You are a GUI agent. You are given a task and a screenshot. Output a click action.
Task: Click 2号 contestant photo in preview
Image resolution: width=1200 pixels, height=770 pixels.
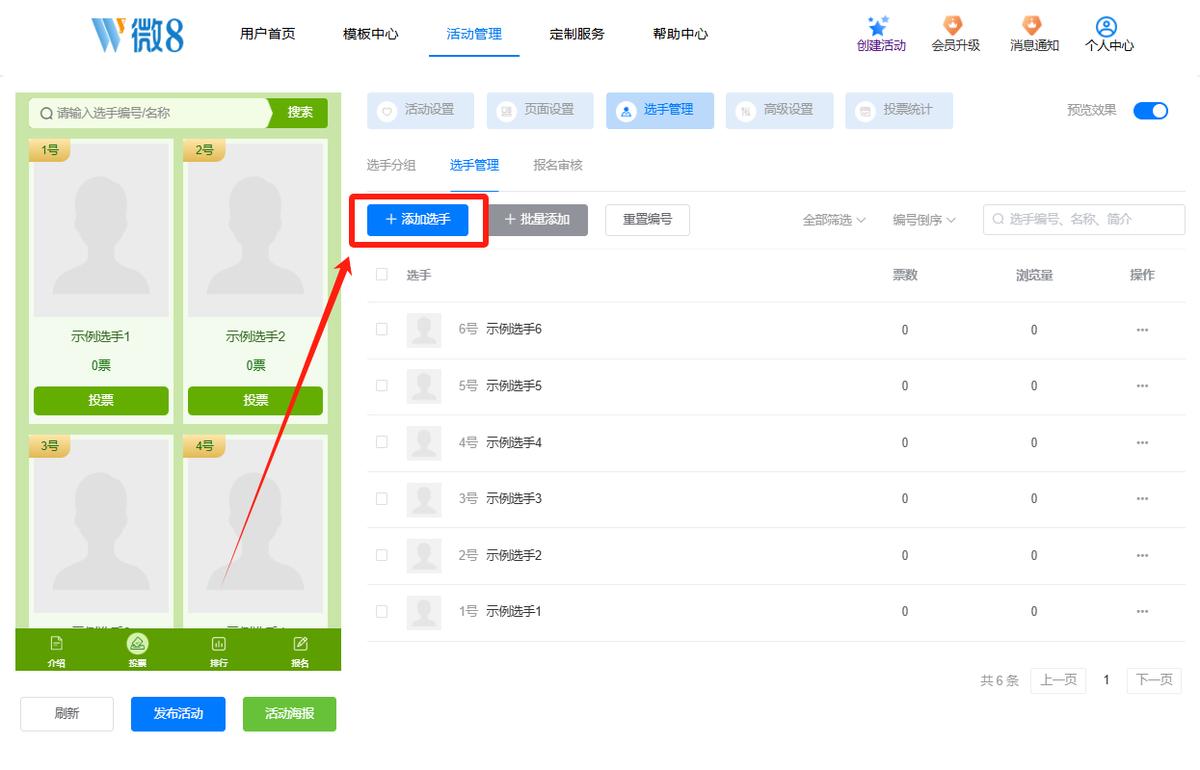point(255,230)
